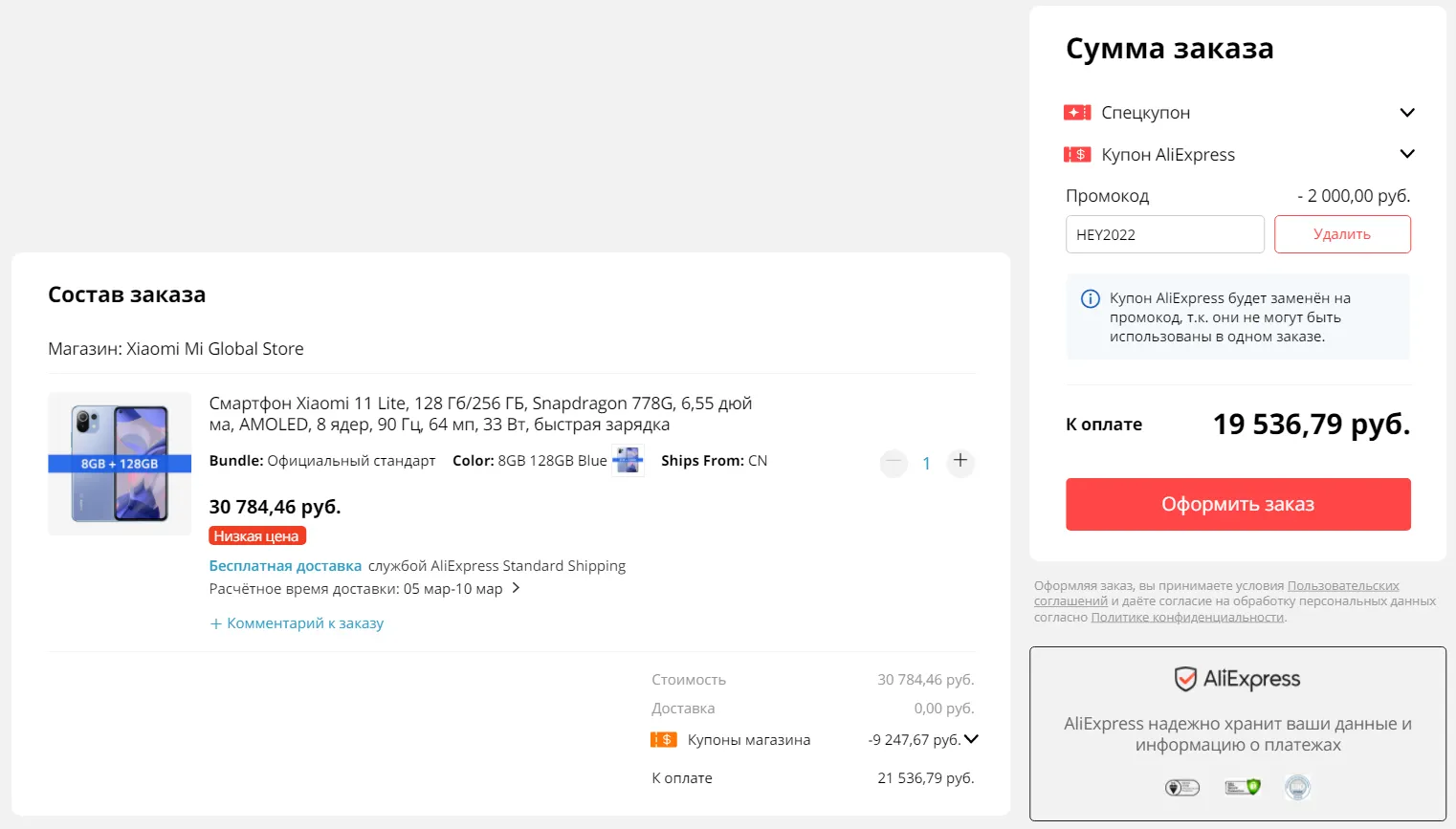This screenshot has height=829, width=1456.
Task: Click the AliExpress shield logo
Action: pyautogui.click(x=1185, y=679)
